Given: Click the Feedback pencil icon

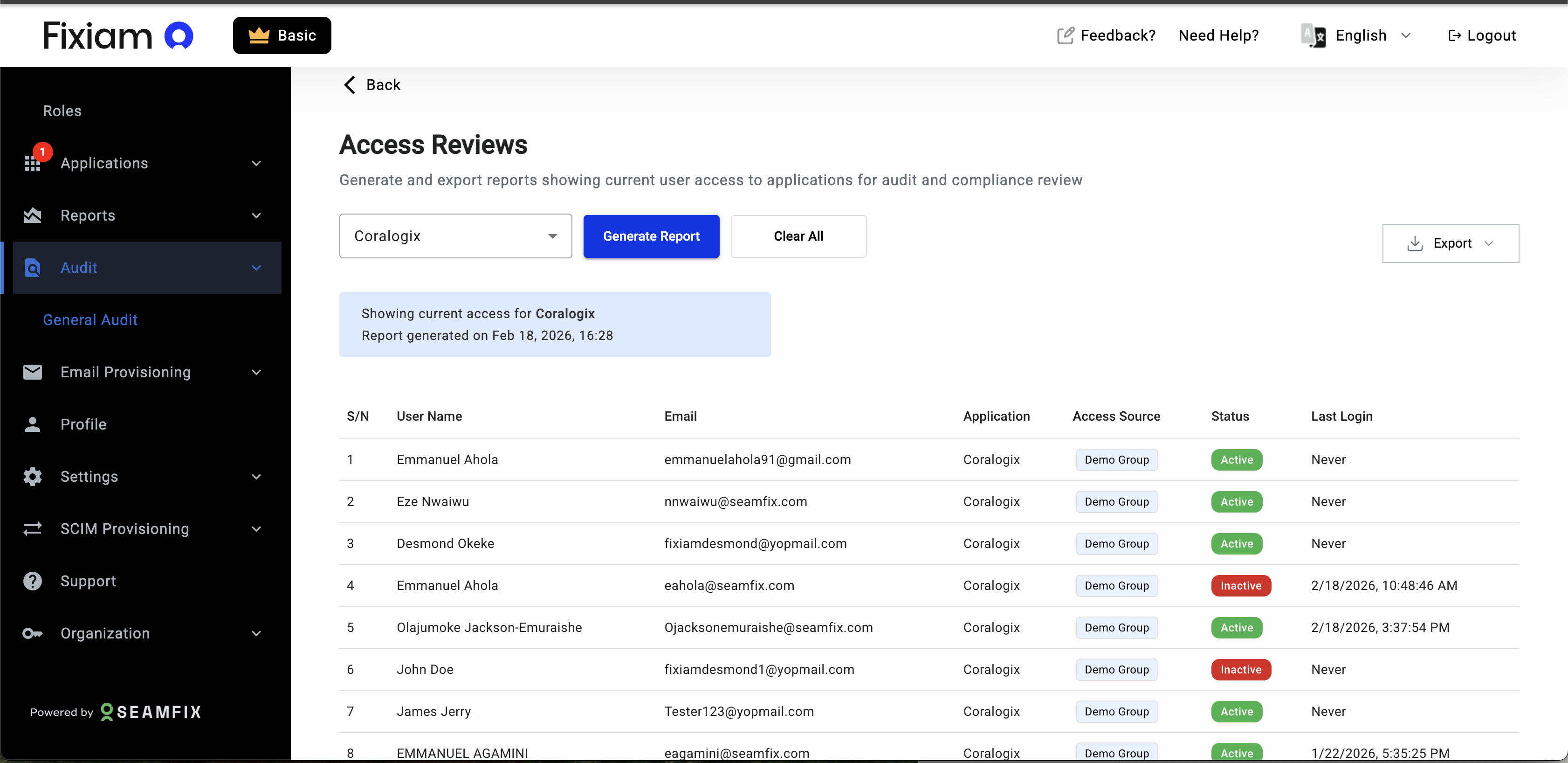Looking at the screenshot, I should (x=1065, y=35).
